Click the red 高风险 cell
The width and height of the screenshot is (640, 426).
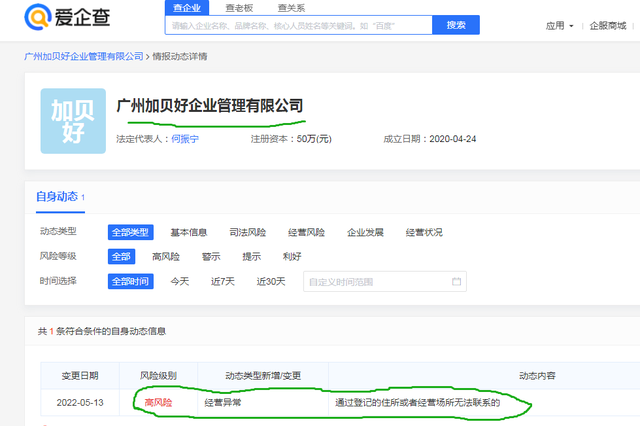(x=158, y=403)
